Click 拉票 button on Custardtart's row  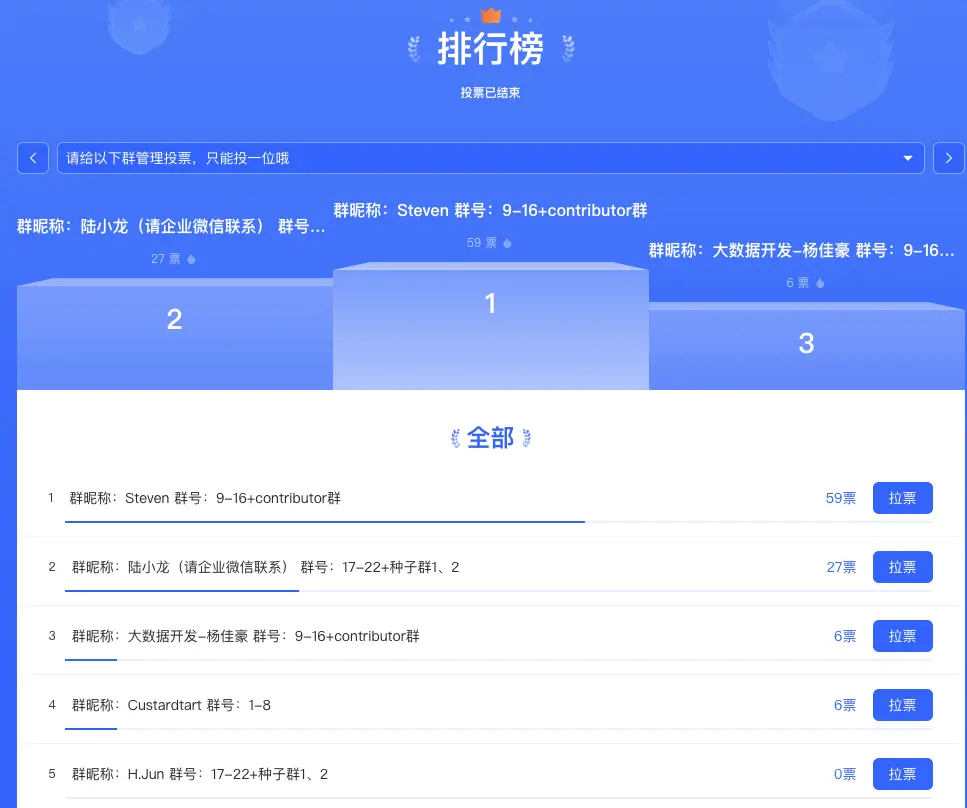[902, 705]
